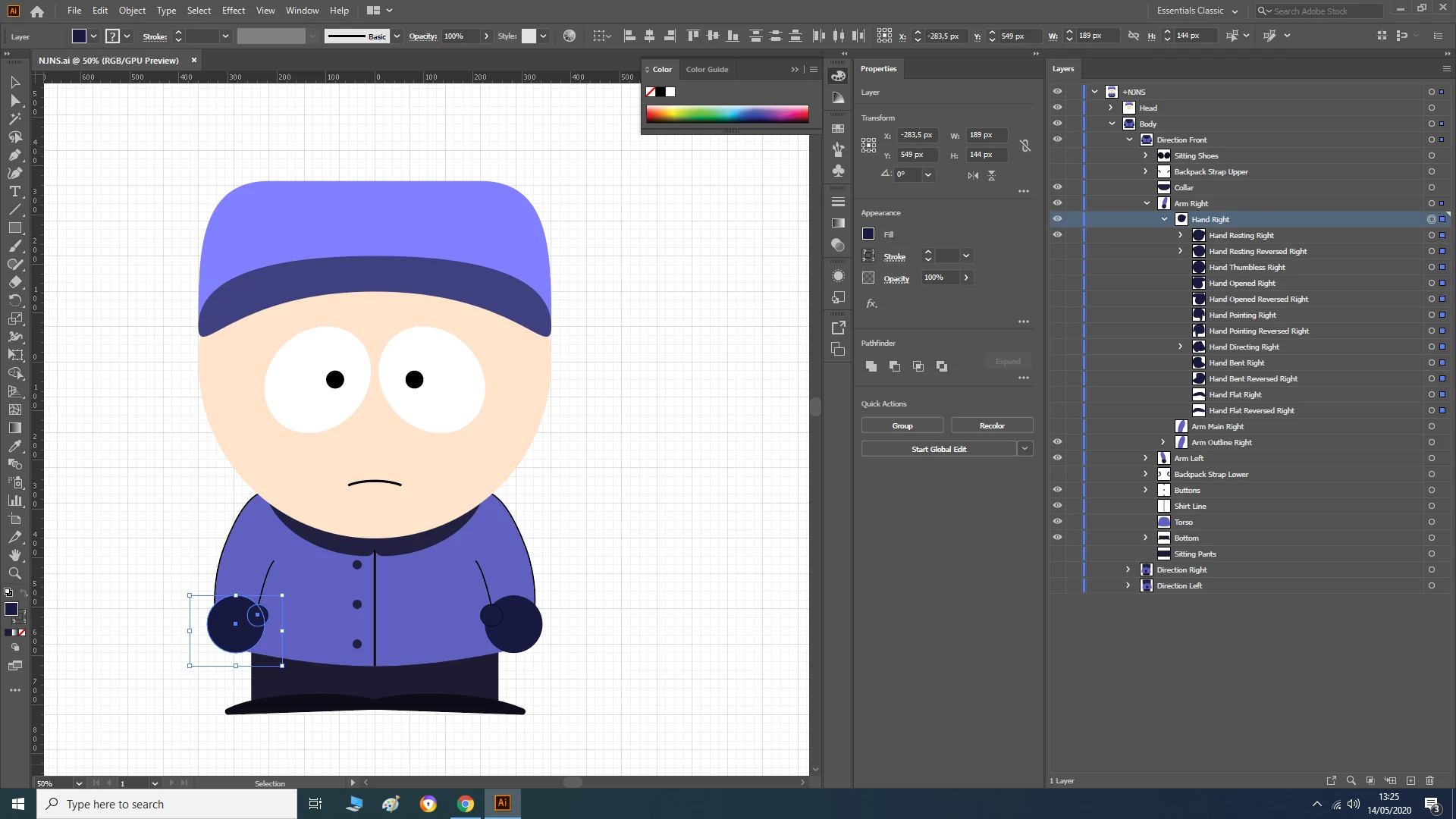The width and height of the screenshot is (1456, 819).
Task: Click the Unite pathfinder icon
Action: [x=871, y=366]
